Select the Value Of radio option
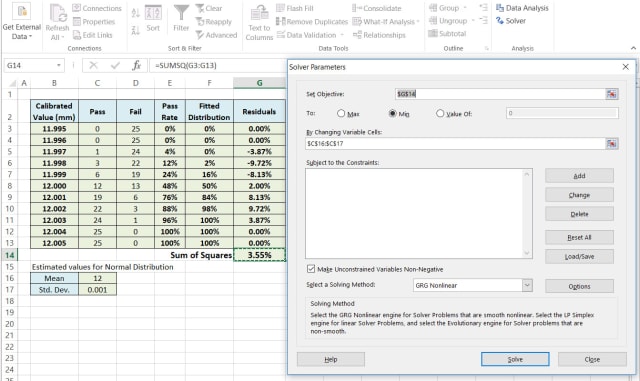Image resolution: width=640 pixels, height=381 pixels. tap(440, 114)
